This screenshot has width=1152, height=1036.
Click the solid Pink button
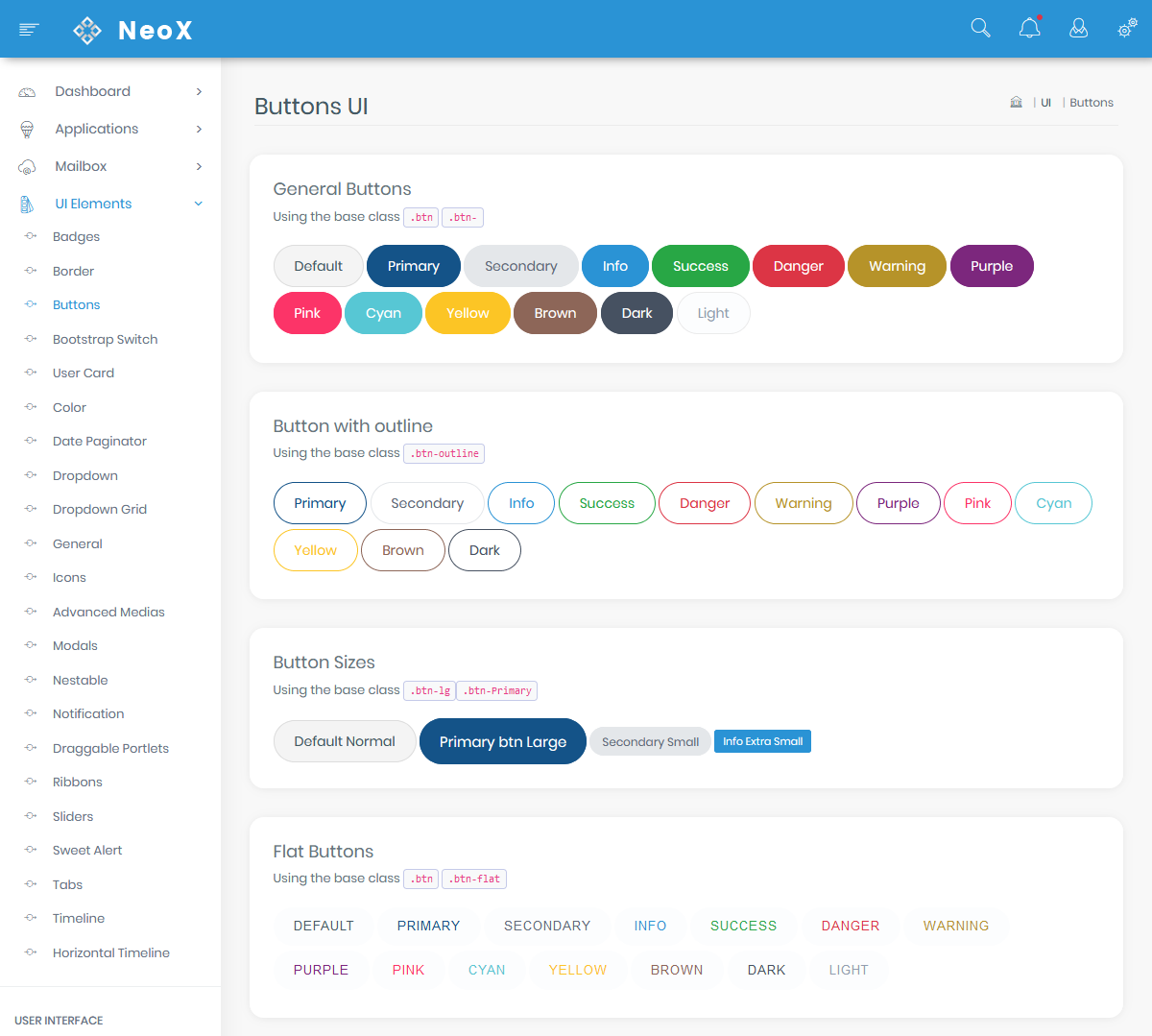[307, 313]
